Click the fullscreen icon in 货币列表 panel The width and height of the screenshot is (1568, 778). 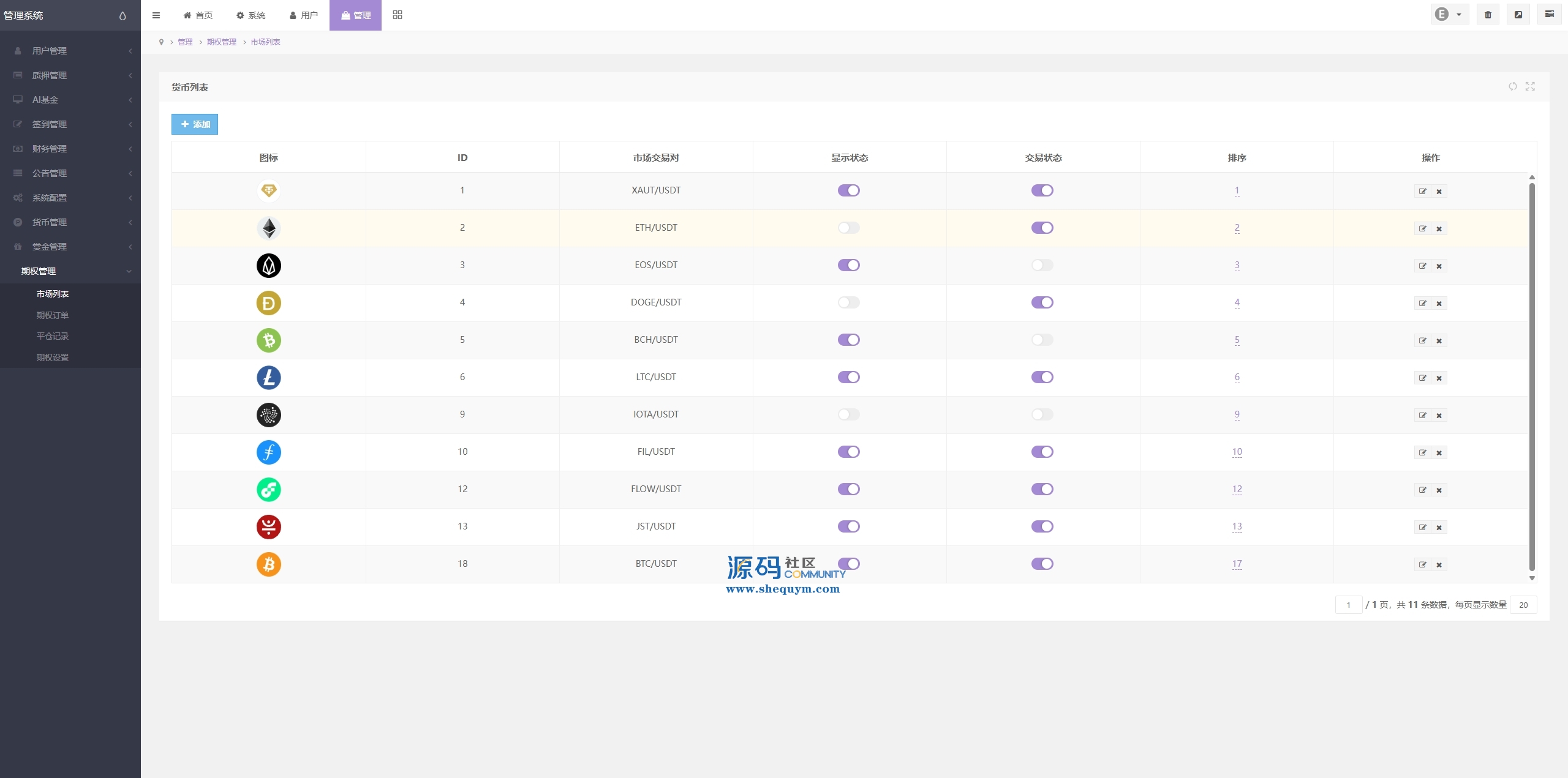(x=1530, y=86)
